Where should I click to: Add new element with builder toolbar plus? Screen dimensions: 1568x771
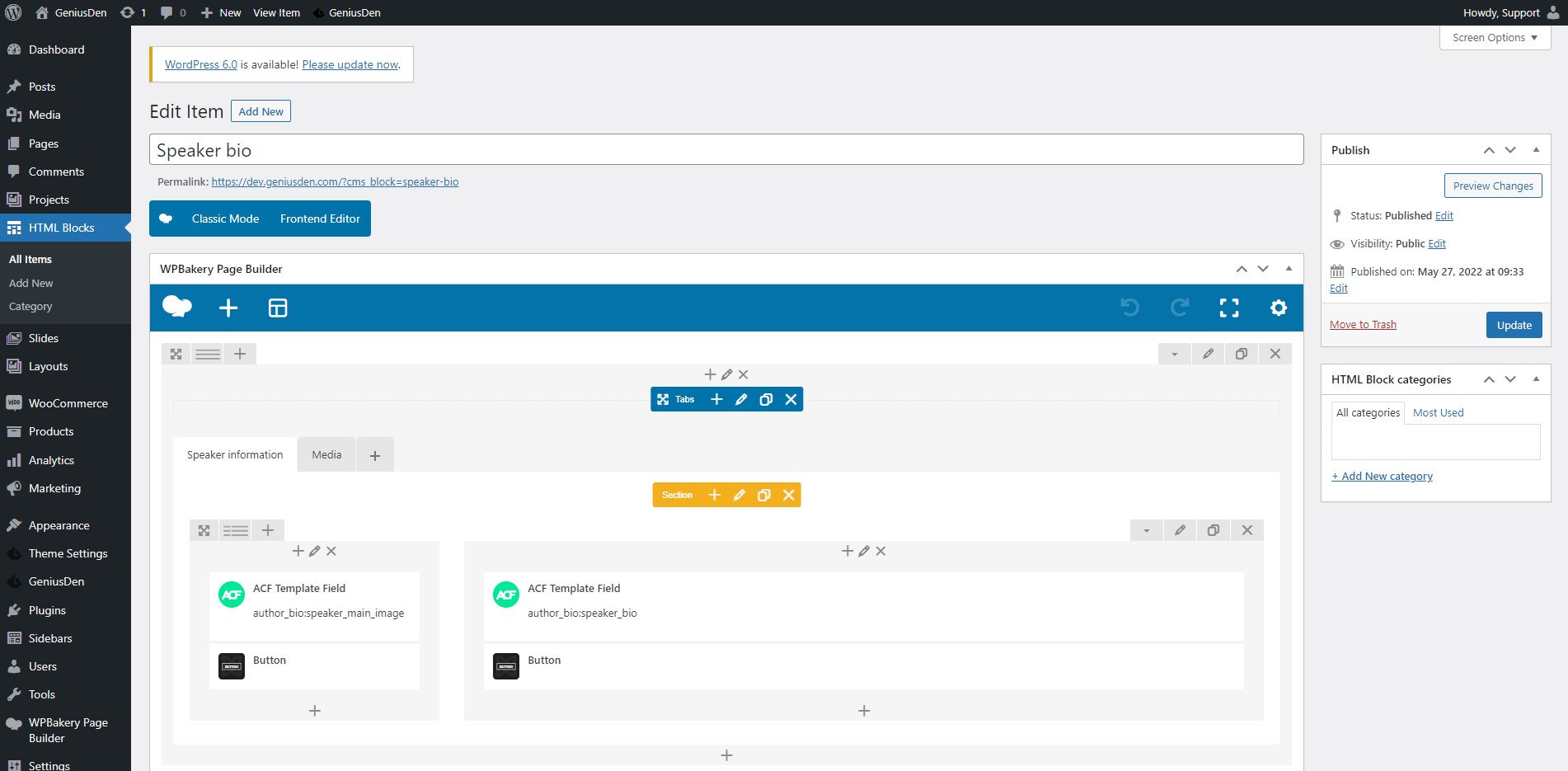(x=228, y=308)
